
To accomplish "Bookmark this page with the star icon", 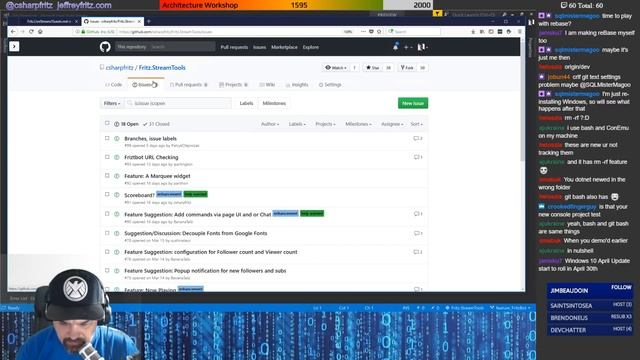I will pyautogui.click(x=379, y=31).
